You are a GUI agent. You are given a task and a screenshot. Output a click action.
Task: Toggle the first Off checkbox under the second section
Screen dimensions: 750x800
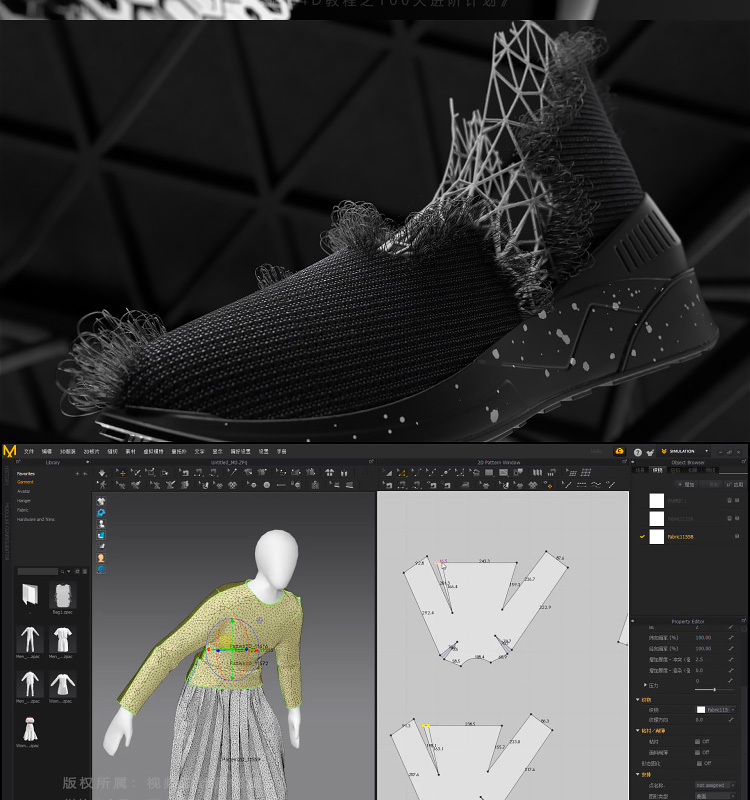pyautogui.click(x=699, y=741)
